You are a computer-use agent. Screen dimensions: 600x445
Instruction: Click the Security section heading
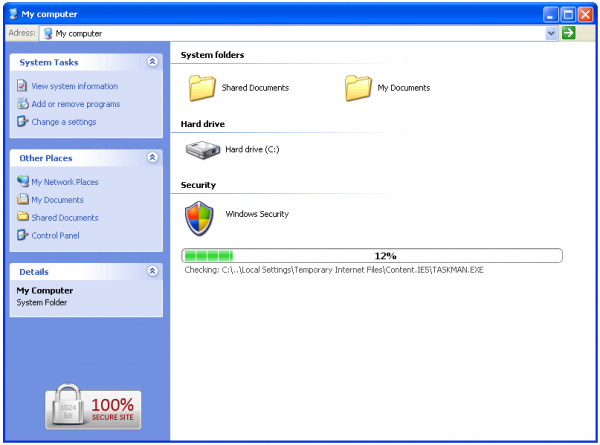[x=198, y=185]
